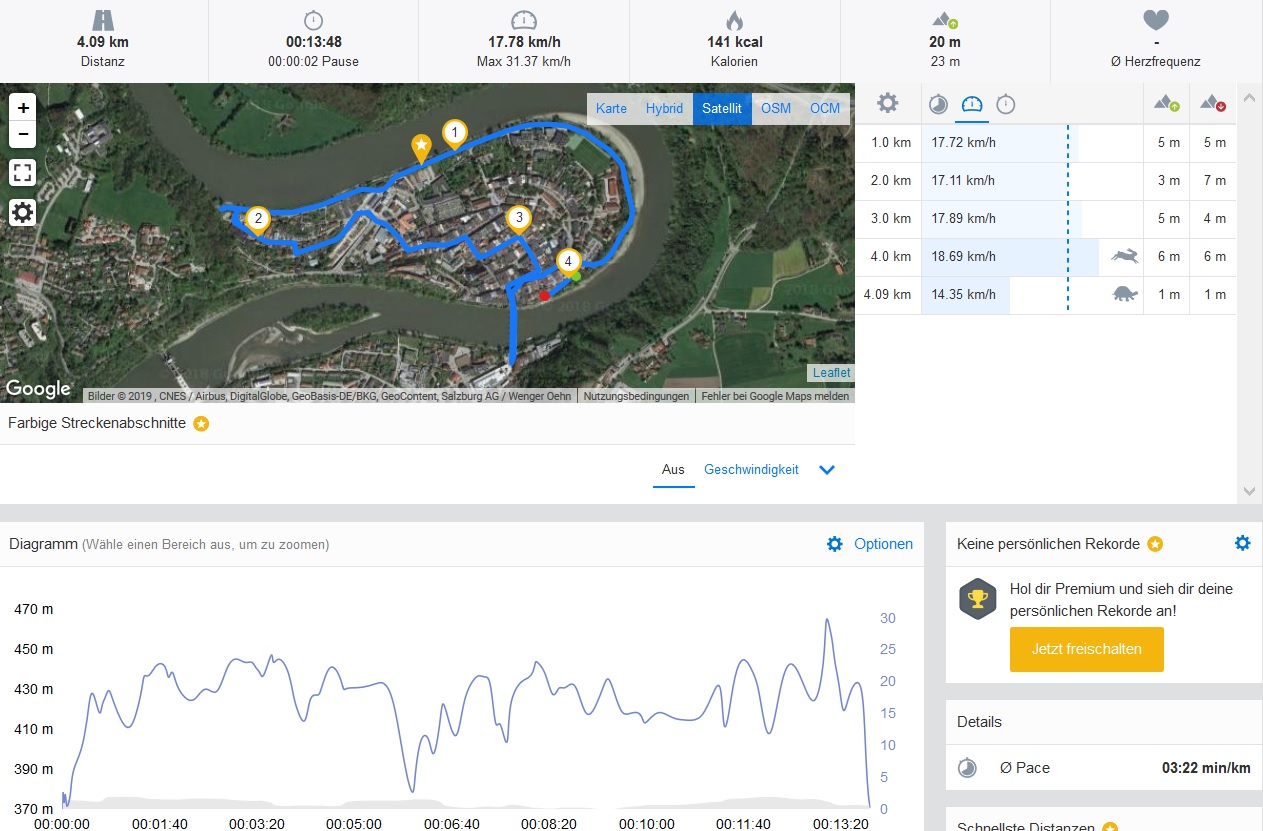Screen dimensions: 1263x831
Task: Click the Google logo on the map
Action: pyautogui.click(x=38, y=389)
